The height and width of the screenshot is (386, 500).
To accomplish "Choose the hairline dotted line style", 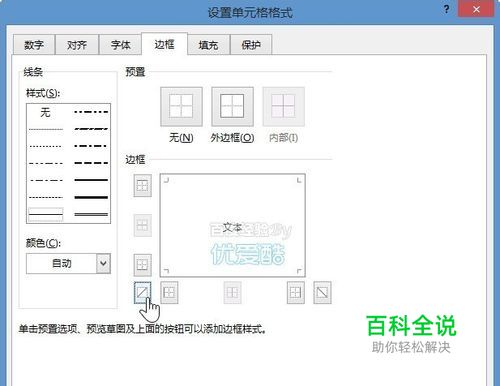I will (46, 129).
